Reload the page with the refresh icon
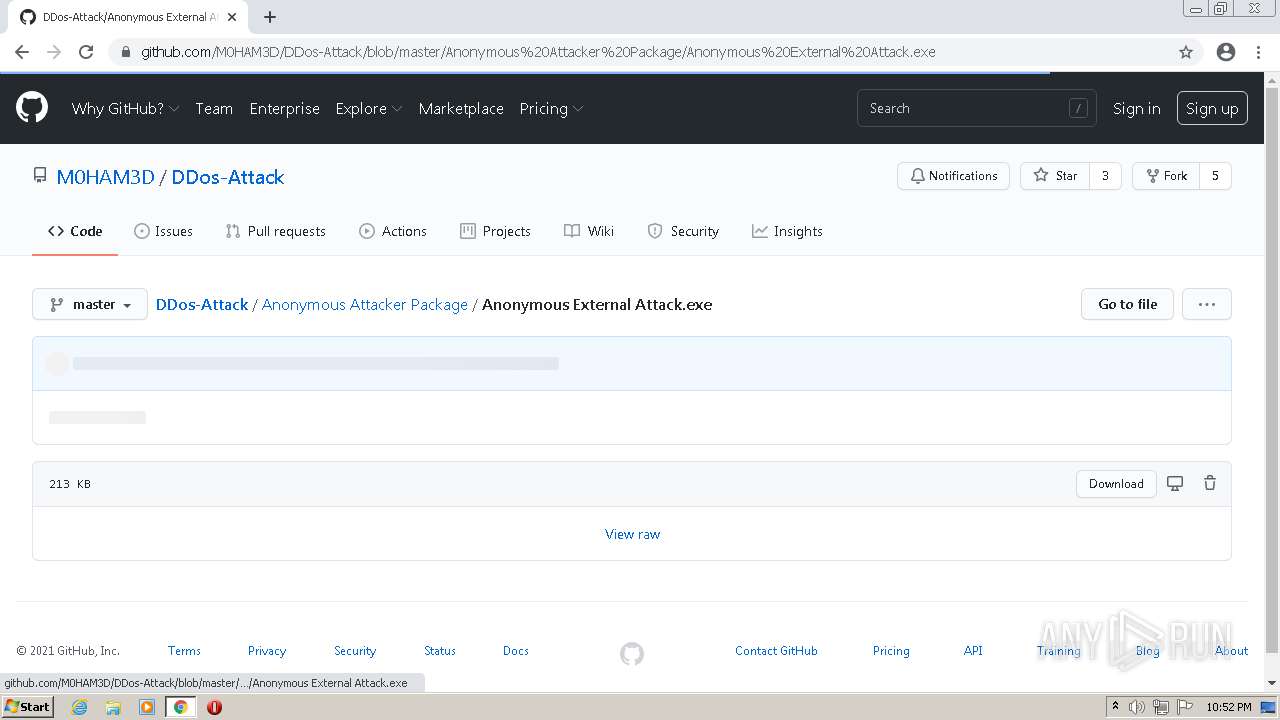 point(86,52)
